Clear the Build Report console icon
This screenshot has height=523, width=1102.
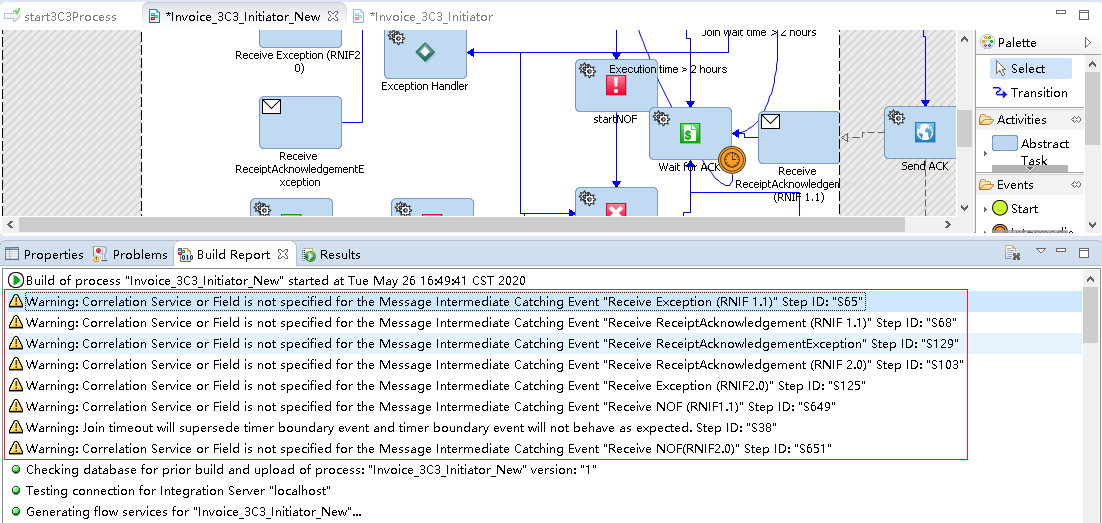[1012, 253]
